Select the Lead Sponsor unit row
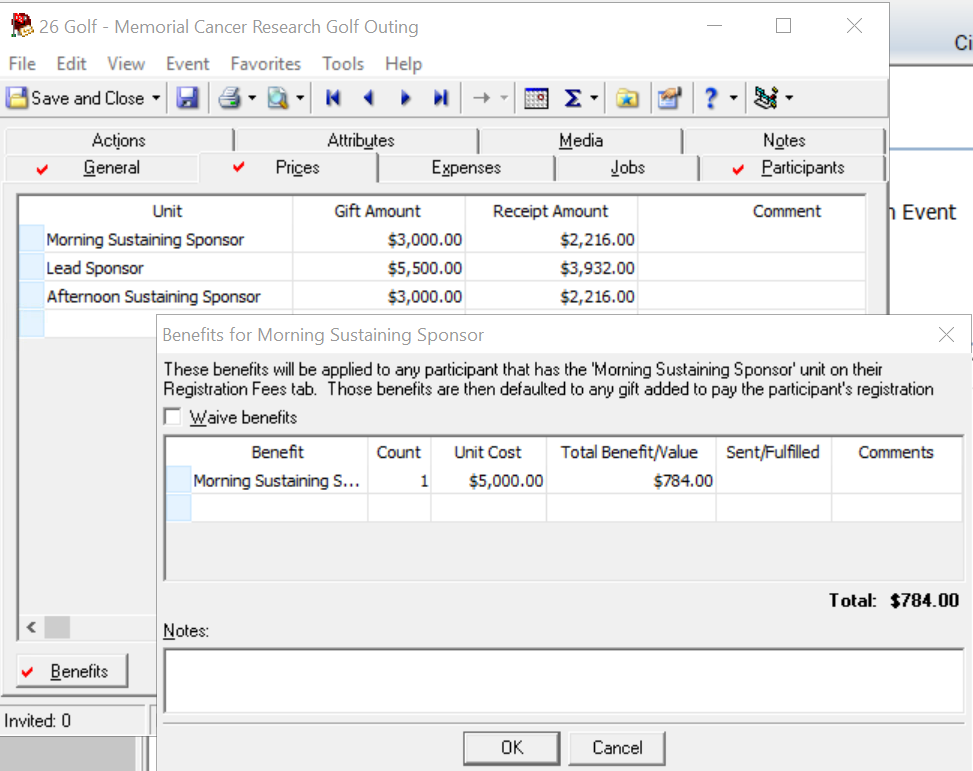This screenshot has height=771, width=973. click(x=442, y=268)
